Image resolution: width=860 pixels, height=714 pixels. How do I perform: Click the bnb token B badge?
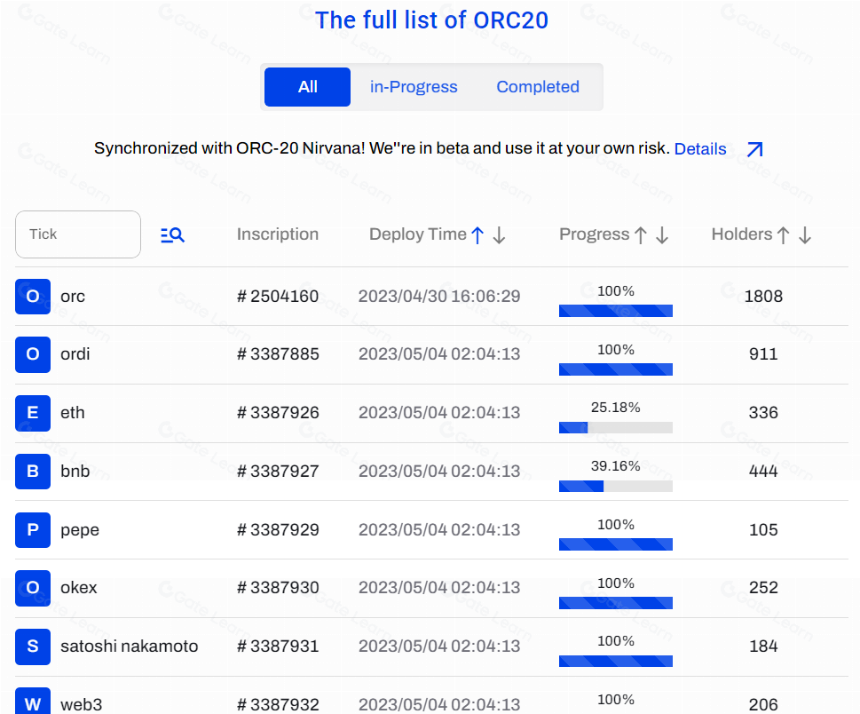point(33,471)
